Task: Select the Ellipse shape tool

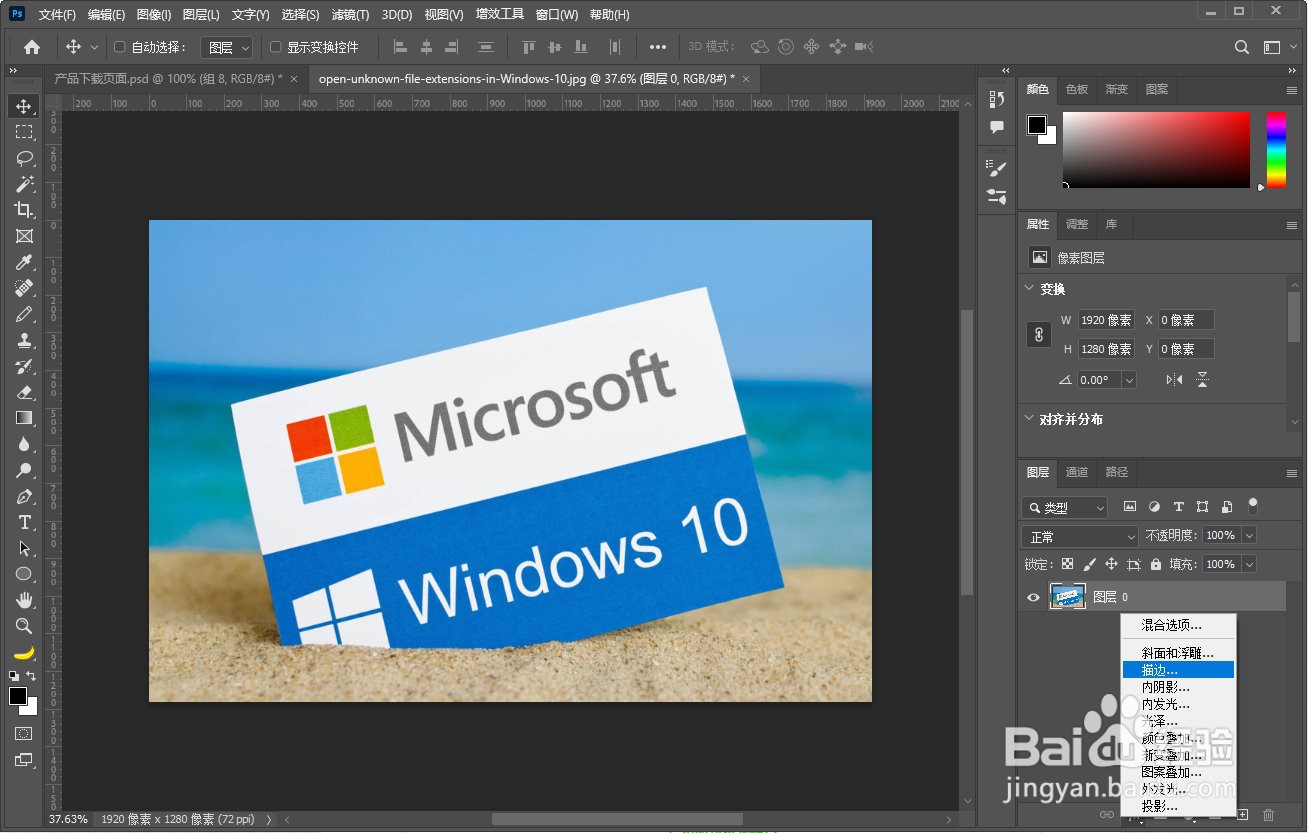Action: click(24, 574)
